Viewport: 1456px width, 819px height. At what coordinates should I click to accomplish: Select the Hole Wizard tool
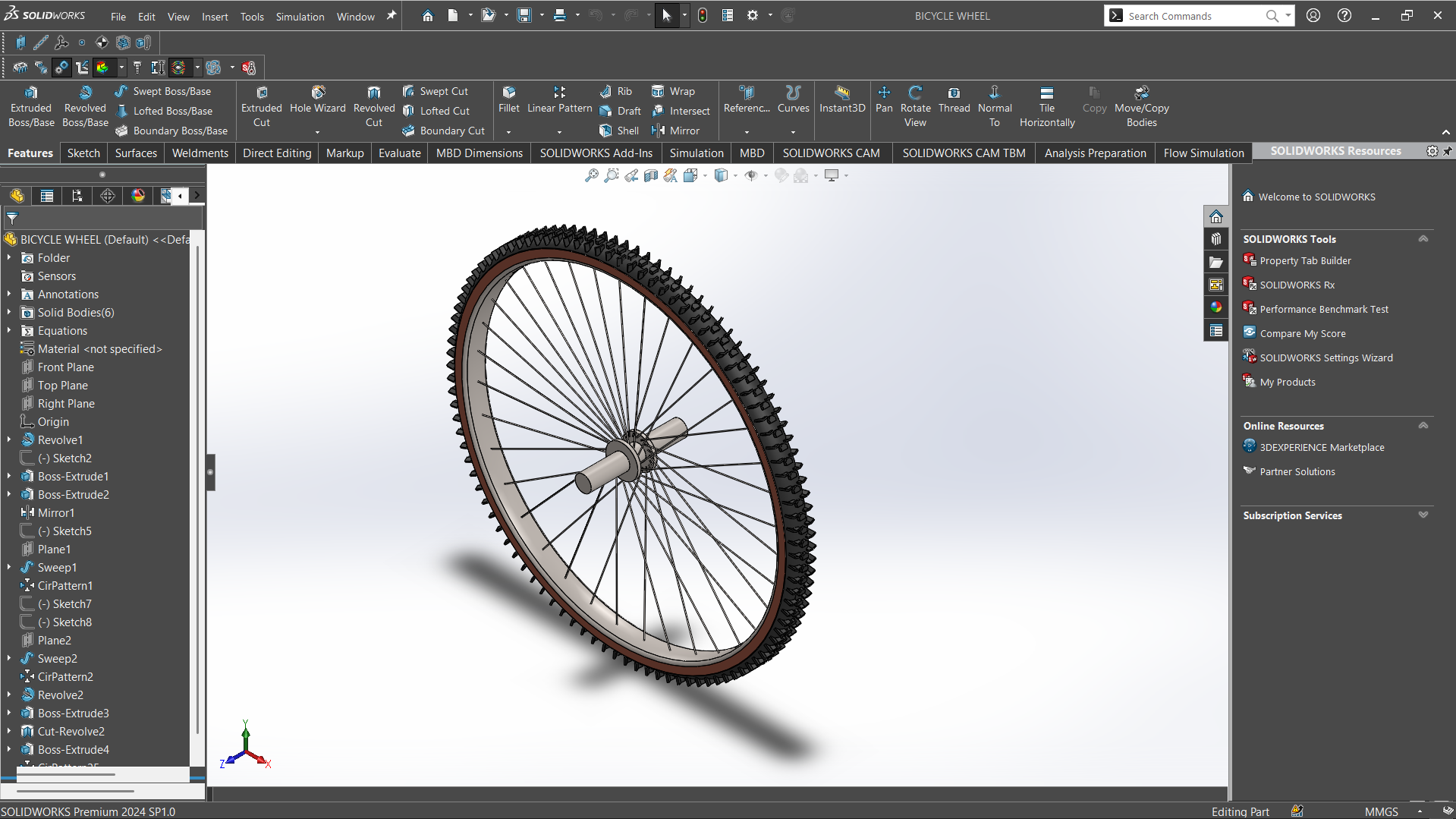point(318,93)
